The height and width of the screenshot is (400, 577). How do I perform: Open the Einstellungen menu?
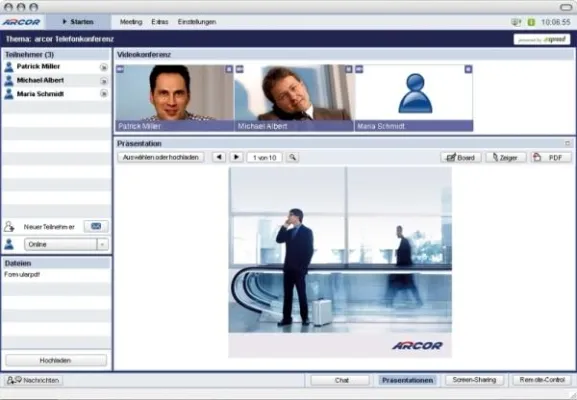pyautogui.click(x=197, y=22)
